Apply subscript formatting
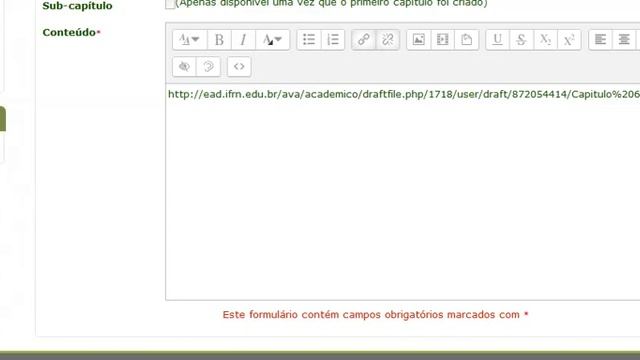Image resolution: width=640 pixels, height=360 pixels. (x=545, y=40)
